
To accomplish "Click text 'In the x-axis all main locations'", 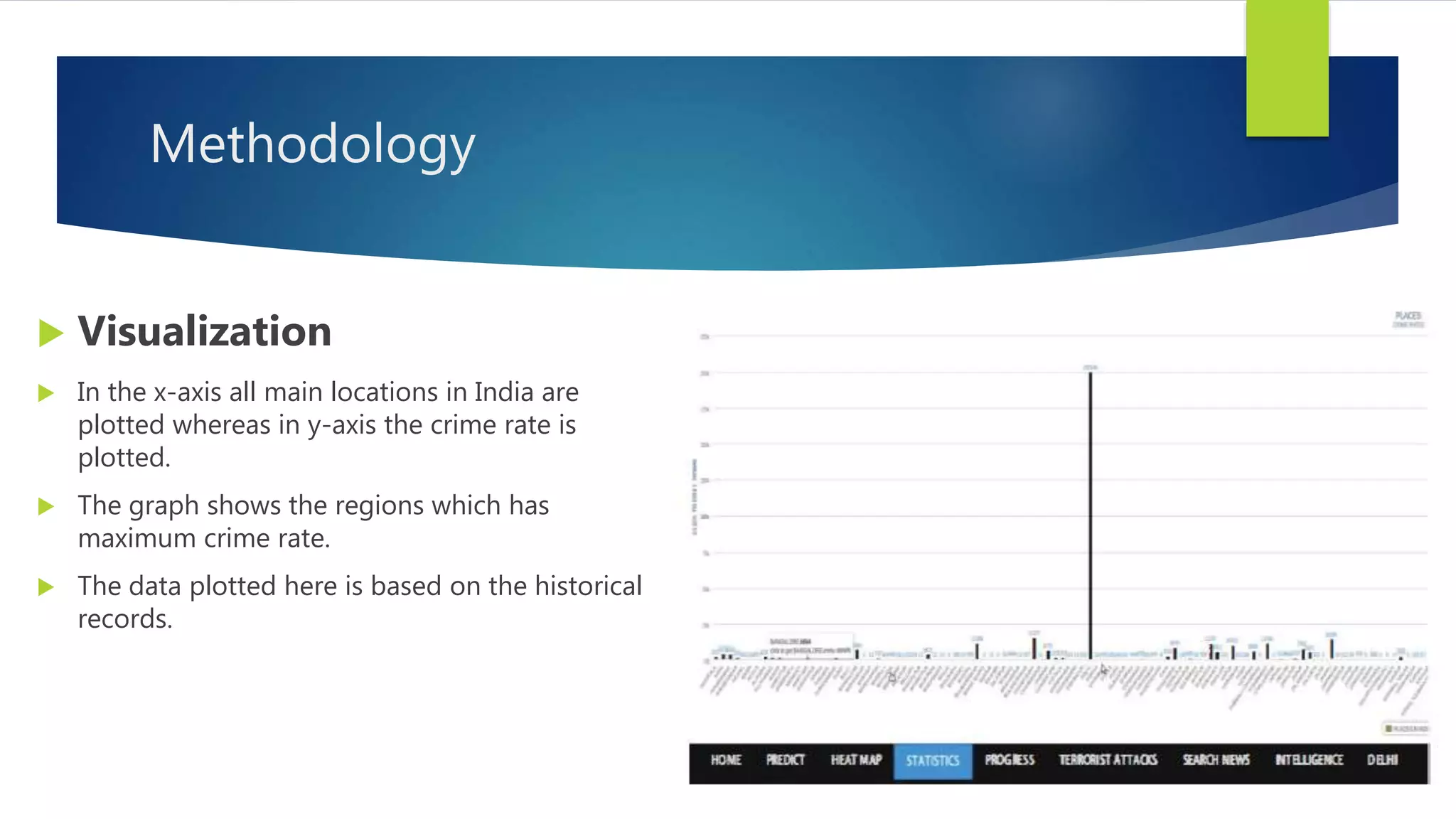I will 258,392.
